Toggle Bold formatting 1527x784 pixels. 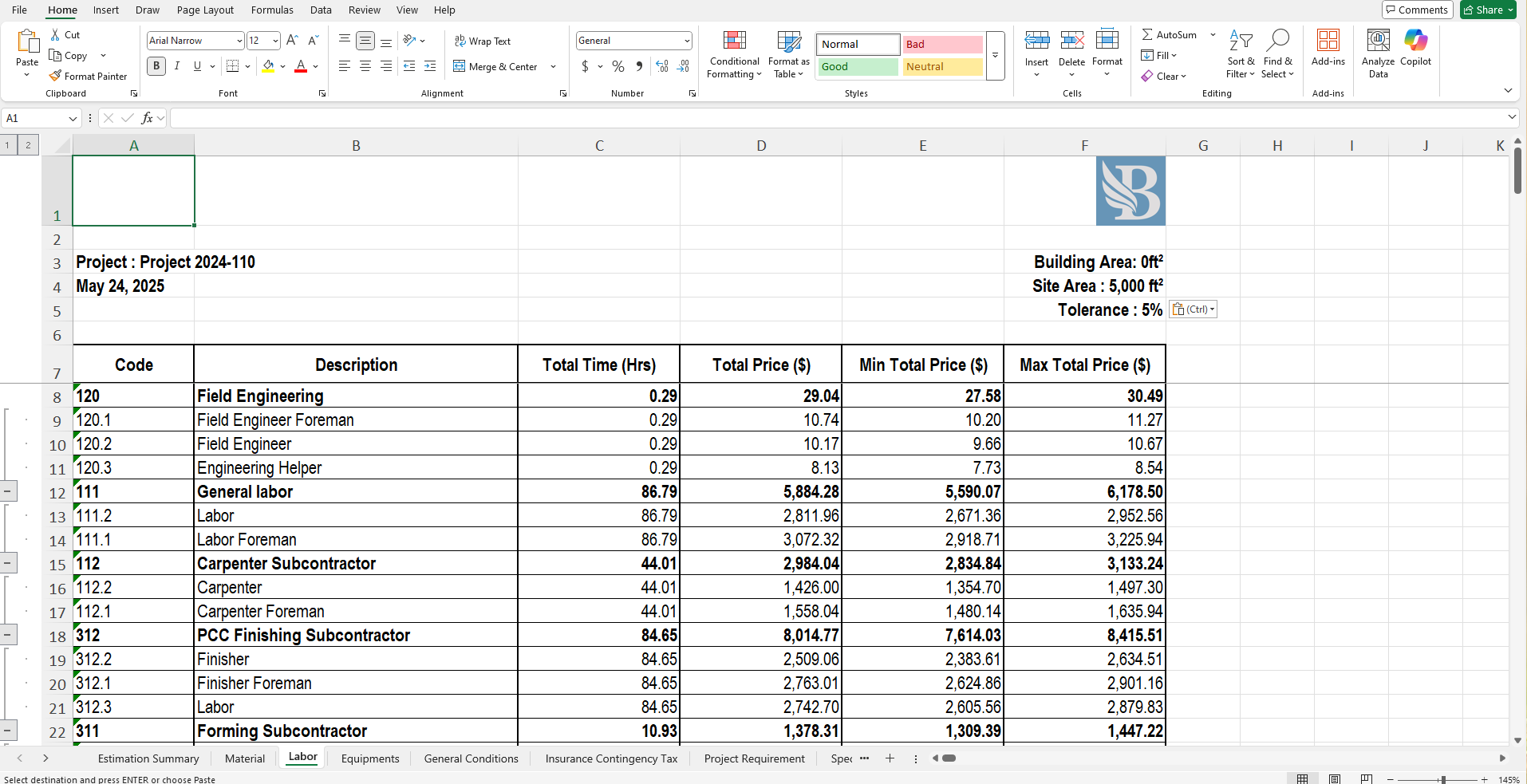156,66
